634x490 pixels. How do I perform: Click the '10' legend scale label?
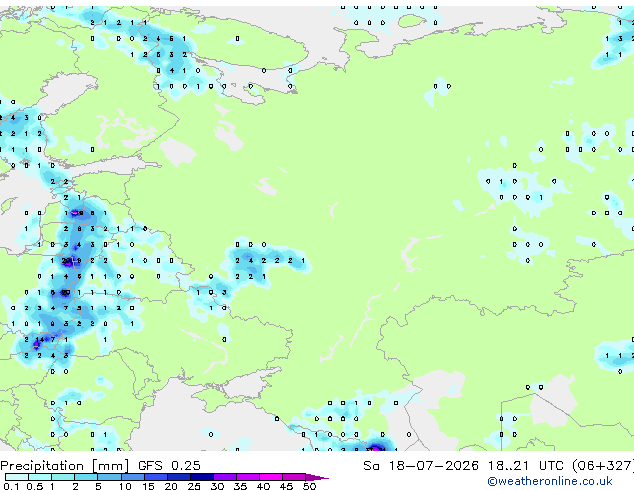click(x=125, y=486)
